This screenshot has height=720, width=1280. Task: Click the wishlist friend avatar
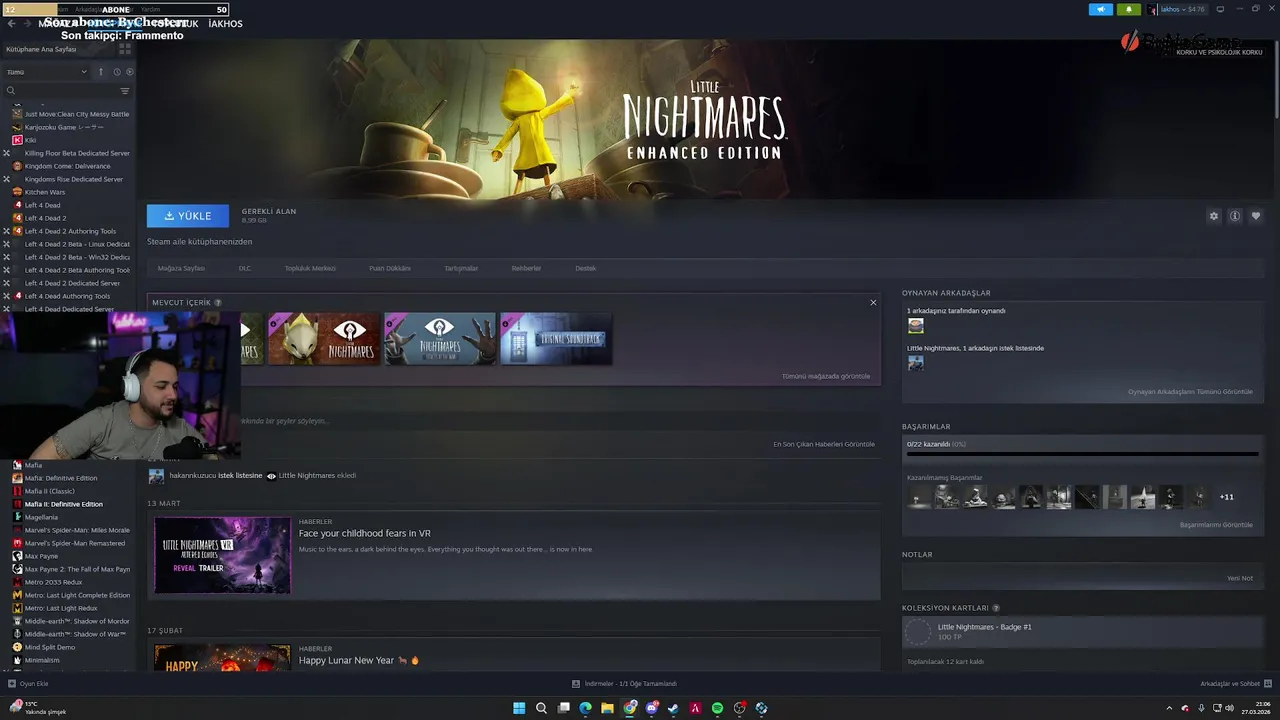(x=916, y=363)
